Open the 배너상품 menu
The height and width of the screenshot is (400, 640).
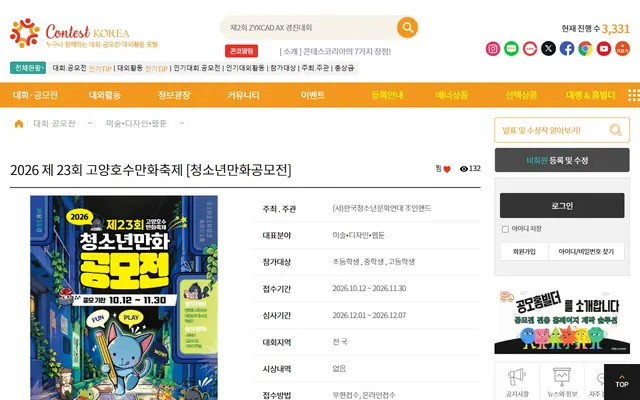(452, 95)
